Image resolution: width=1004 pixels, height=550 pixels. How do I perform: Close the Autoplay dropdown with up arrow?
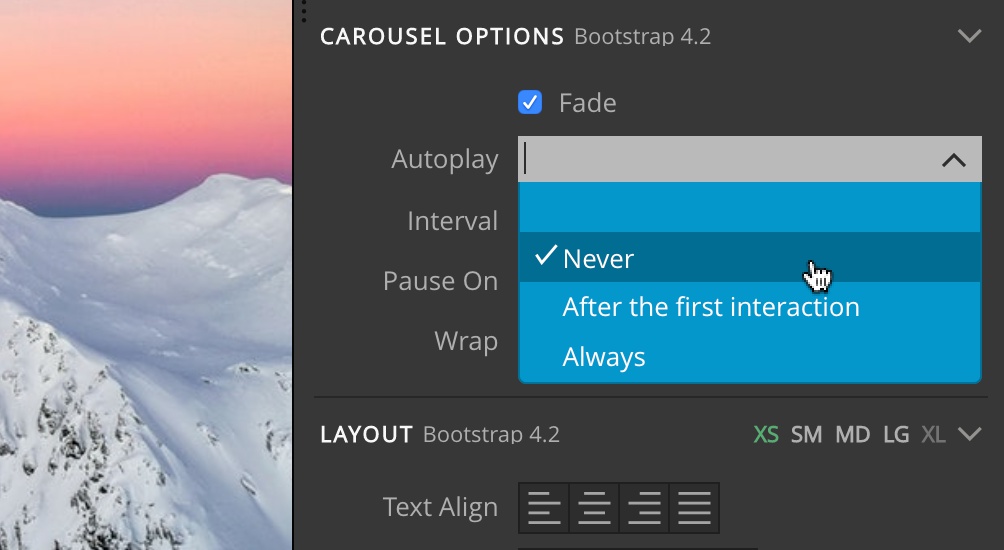(x=953, y=159)
